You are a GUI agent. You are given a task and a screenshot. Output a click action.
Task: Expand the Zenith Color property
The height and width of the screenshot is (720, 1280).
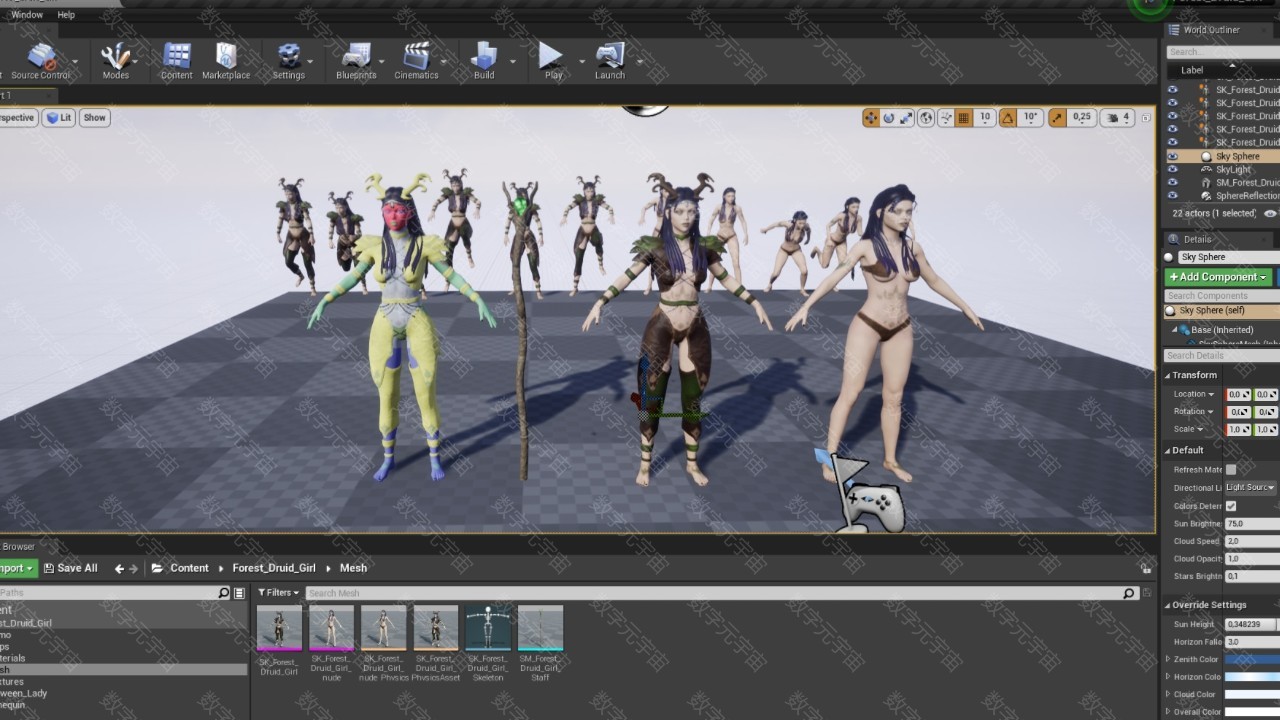click(x=1168, y=660)
